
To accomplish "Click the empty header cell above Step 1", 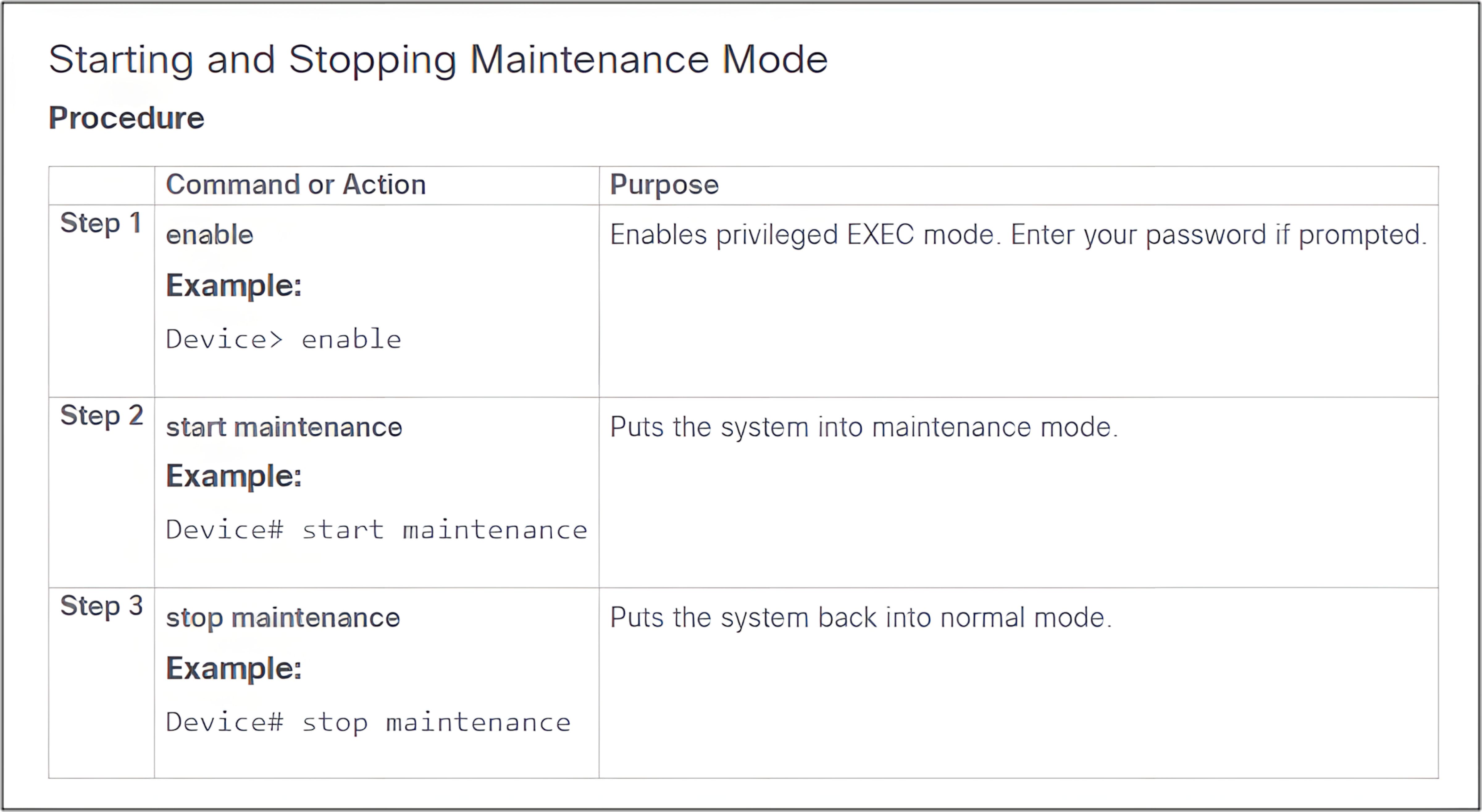I will pyautogui.click(x=101, y=185).
